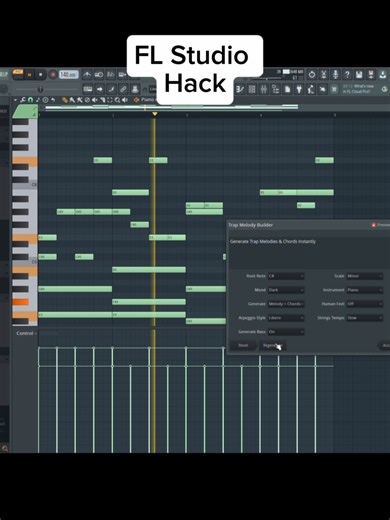The height and width of the screenshot is (520, 390).
Task: Open piano roll wrench tools menu
Action: (23, 100)
